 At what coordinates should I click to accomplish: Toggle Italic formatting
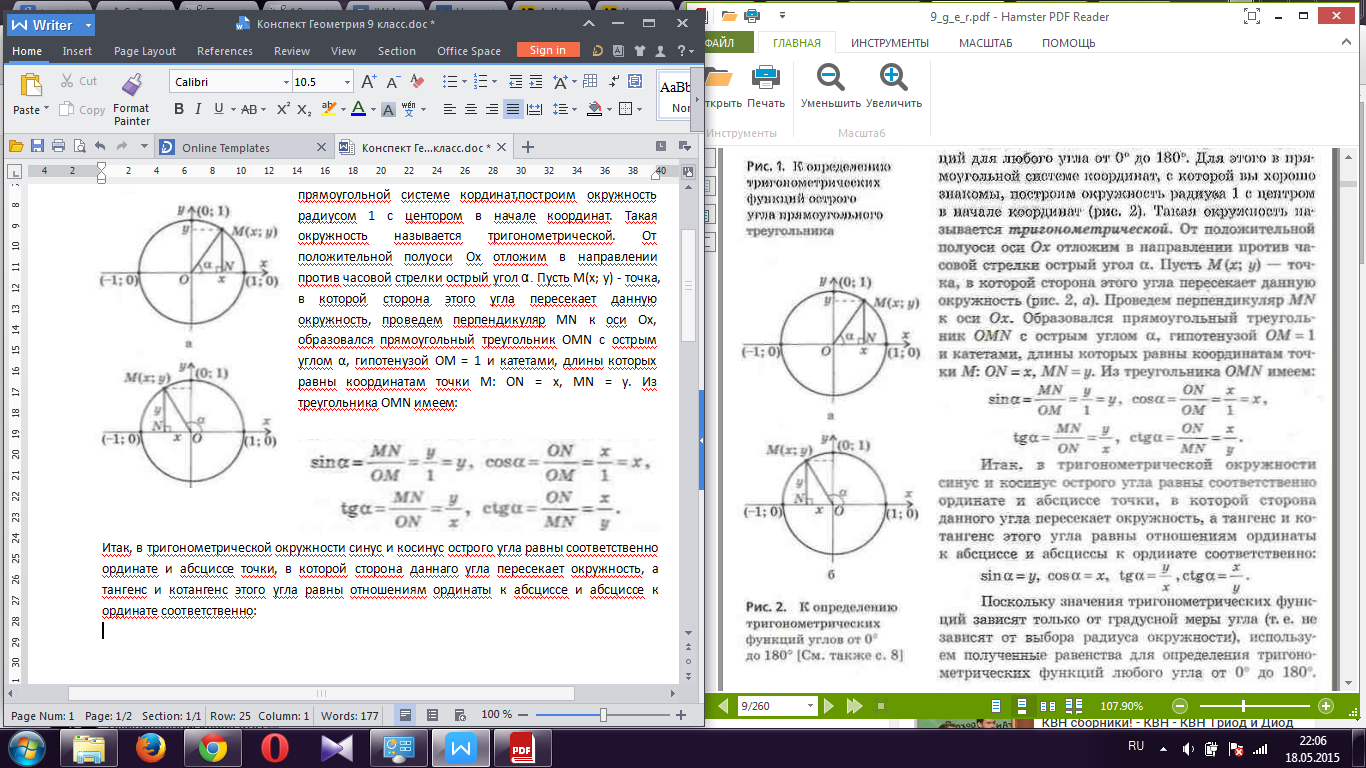coord(199,109)
